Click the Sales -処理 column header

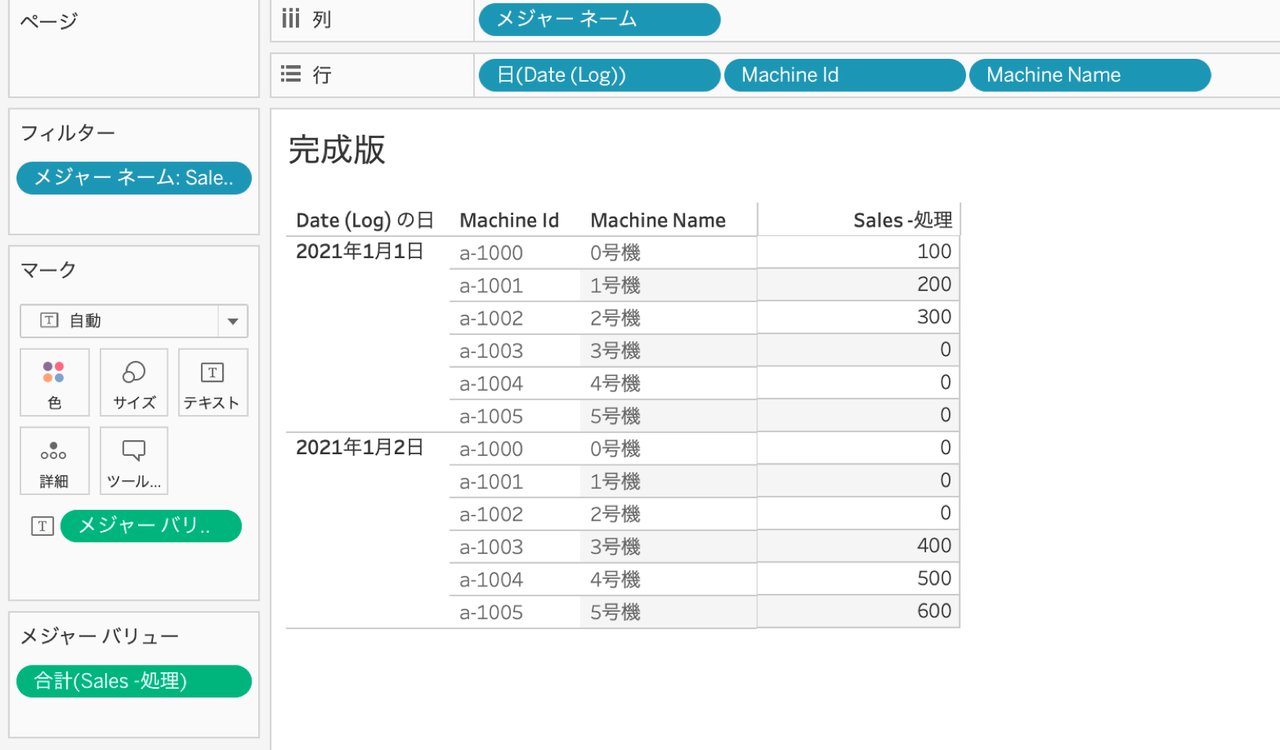[903, 220]
